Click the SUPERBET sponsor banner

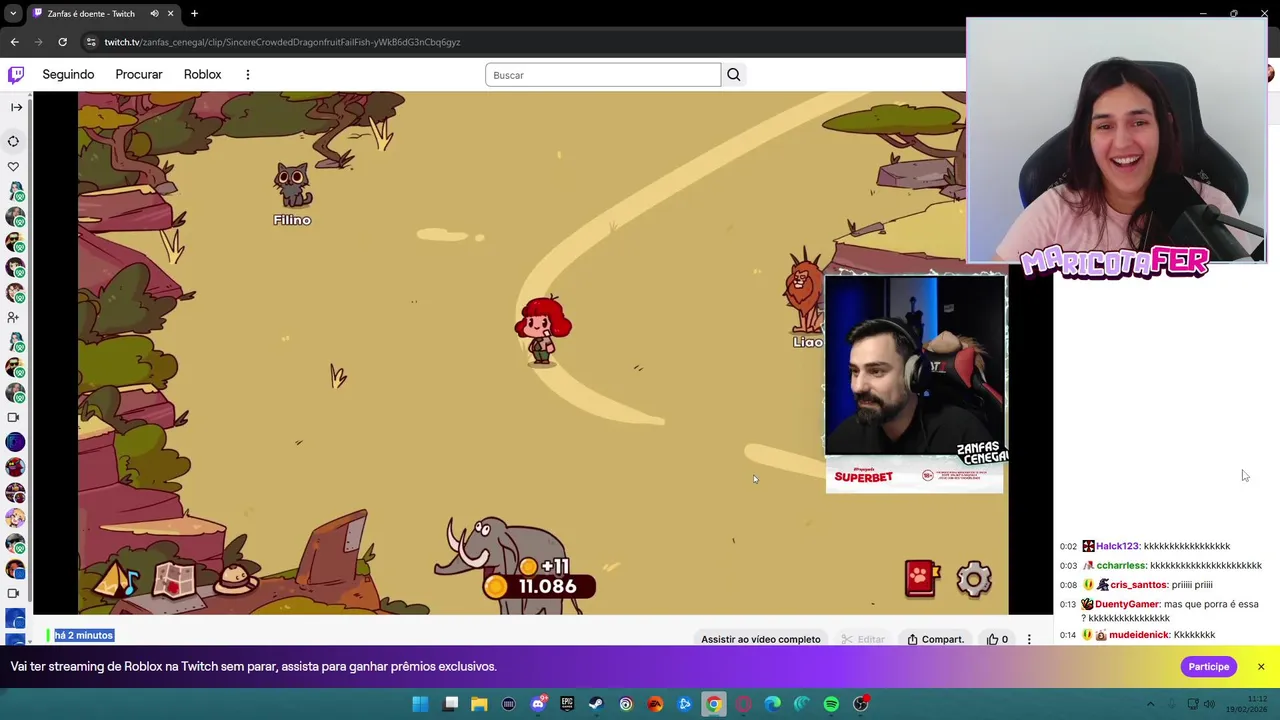914,476
